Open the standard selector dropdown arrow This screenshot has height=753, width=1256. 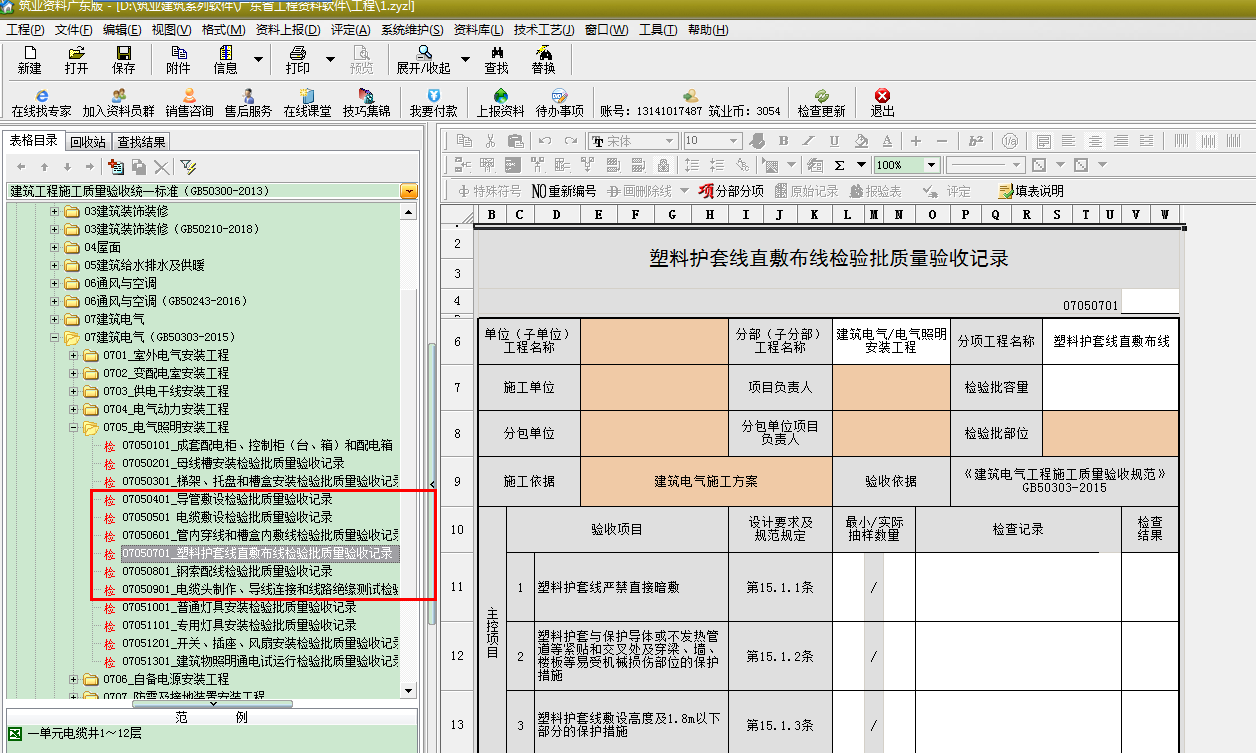[408, 191]
